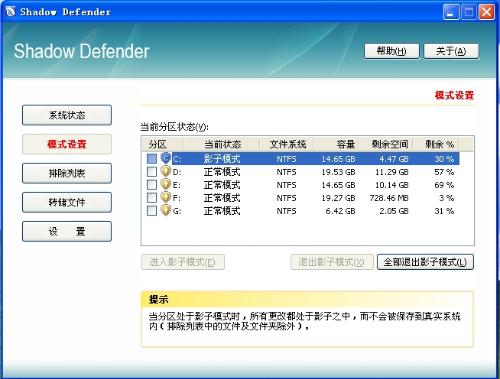Tick the checkbox for partition G:
This screenshot has width=500, height=379.
coord(152,211)
